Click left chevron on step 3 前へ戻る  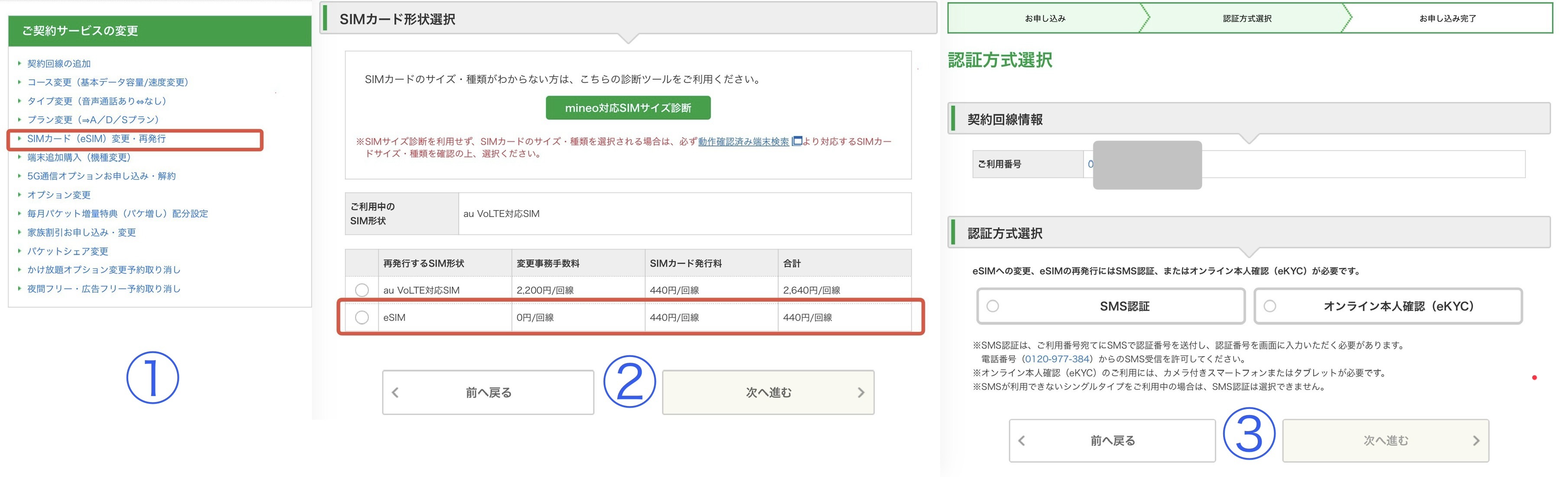pyautogui.click(x=1021, y=441)
